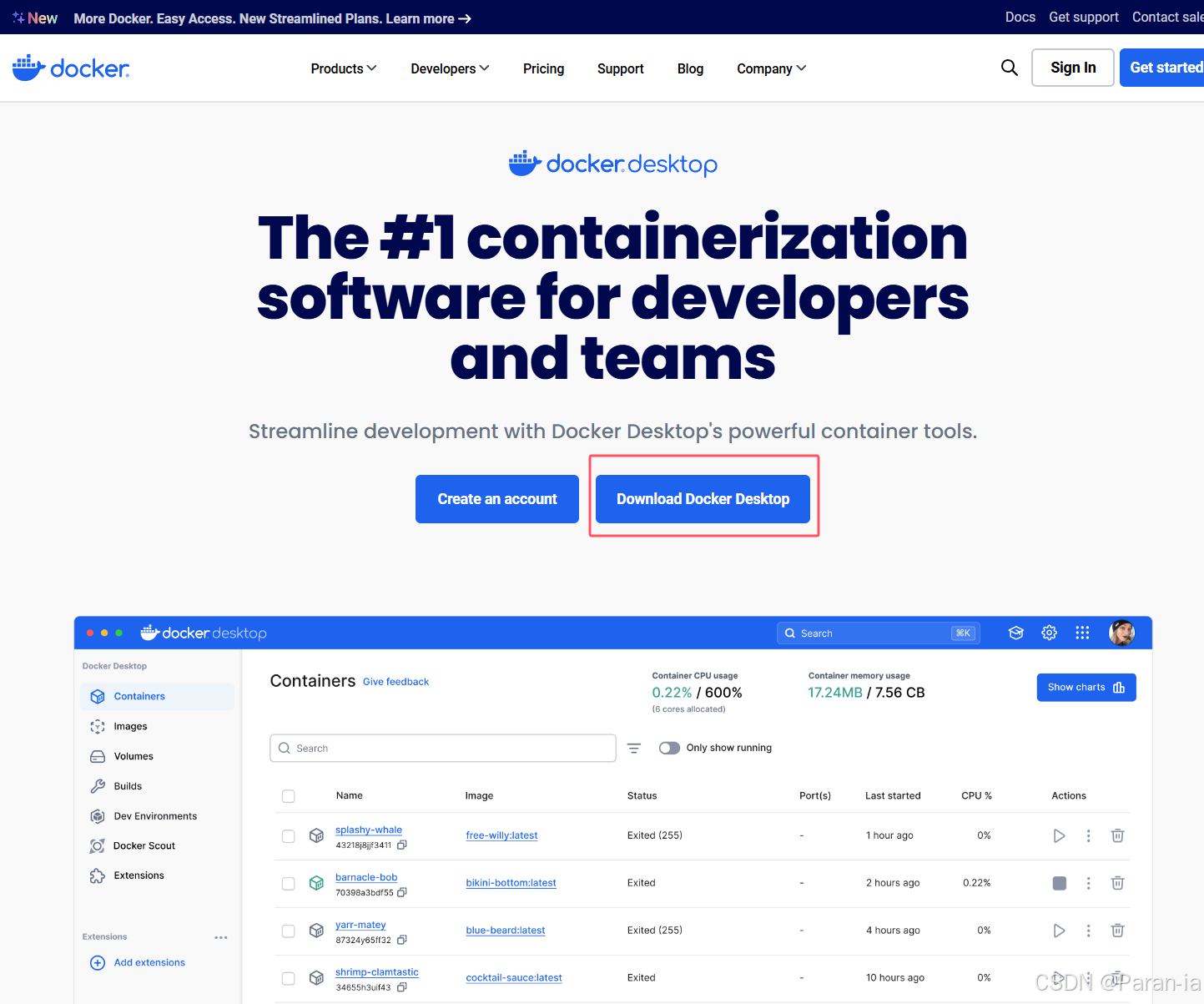Click the Containers sidebar icon

(x=98, y=696)
